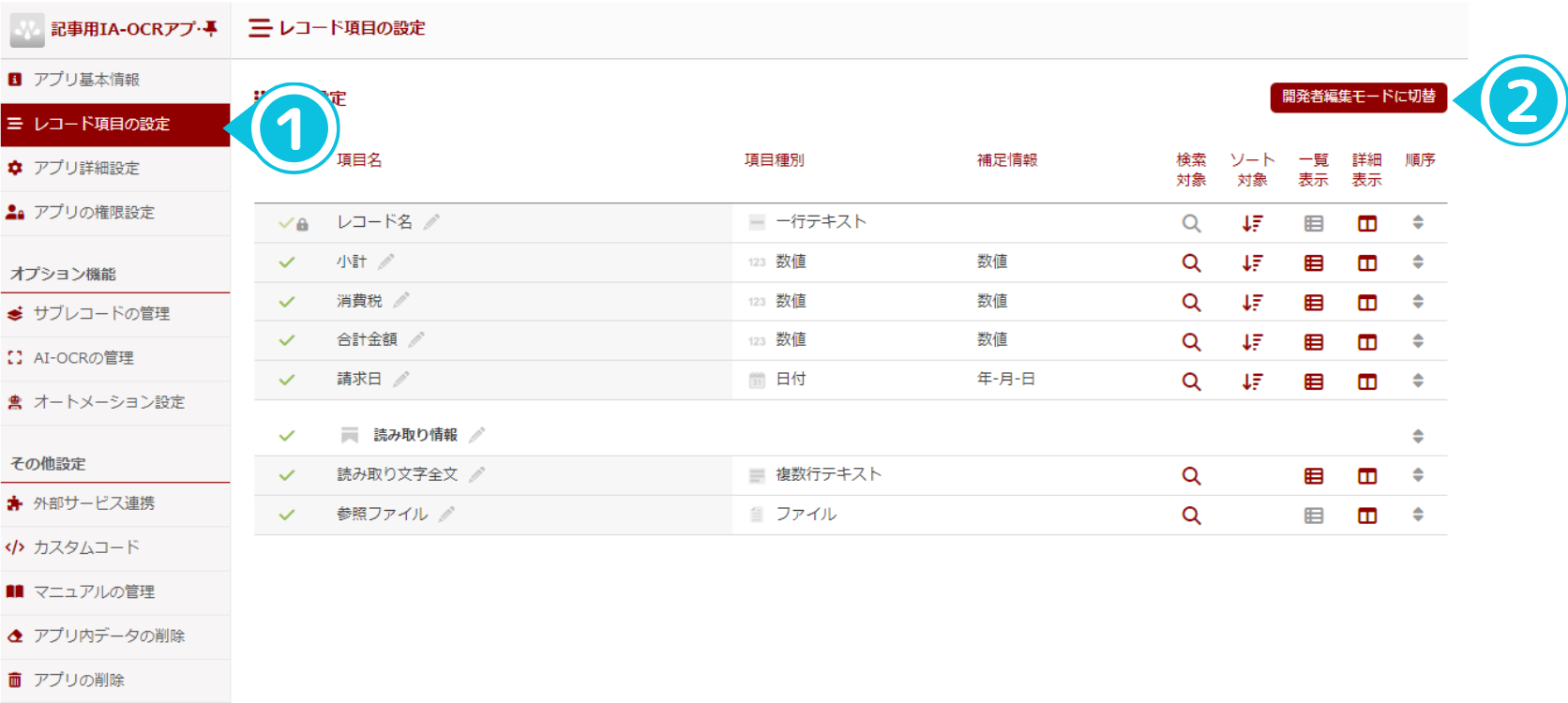Toggle the enabled checkmark for the 参照ファイル row
The image size is (1568, 703).
(287, 515)
